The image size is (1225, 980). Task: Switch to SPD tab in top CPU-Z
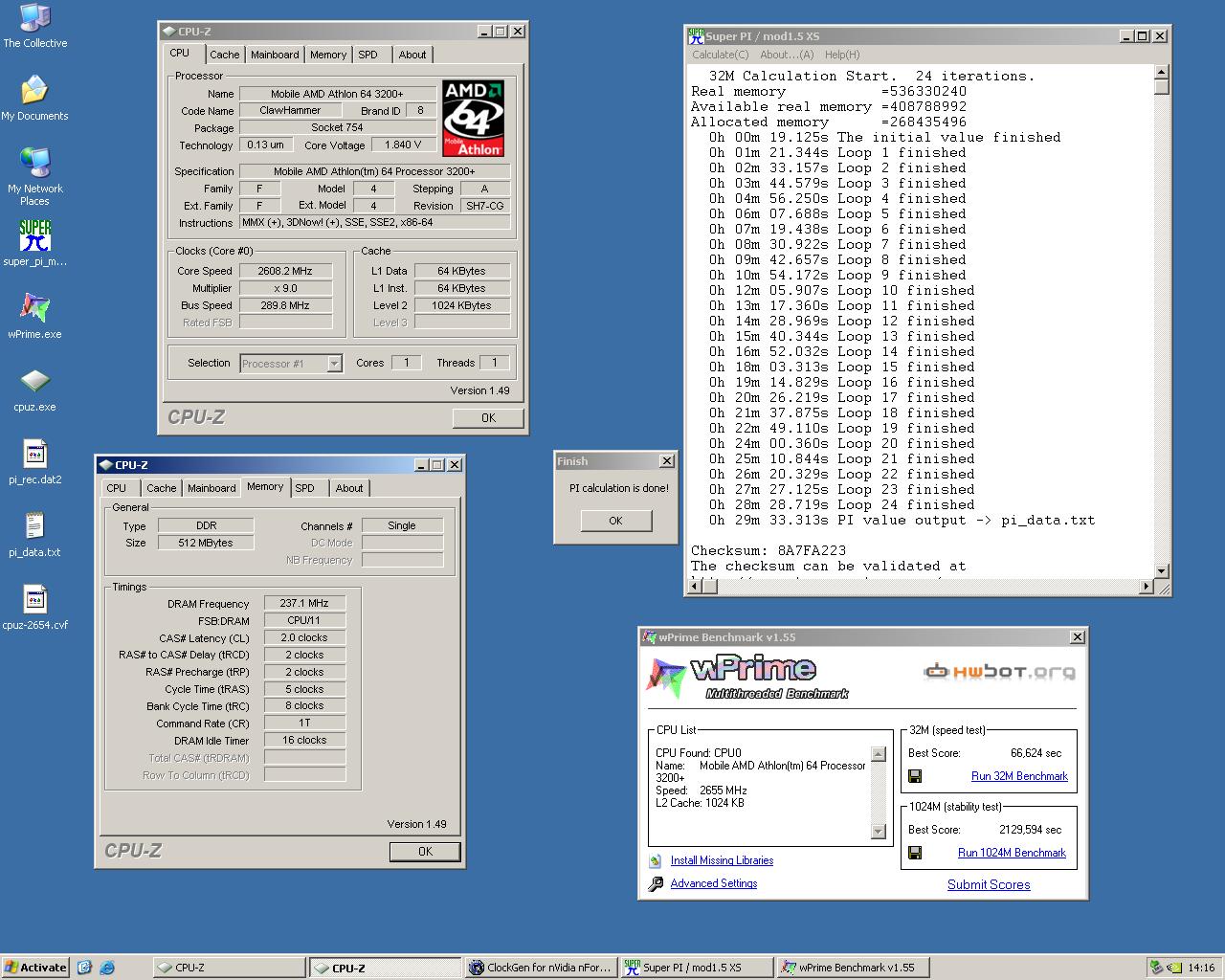coord(368,55)
